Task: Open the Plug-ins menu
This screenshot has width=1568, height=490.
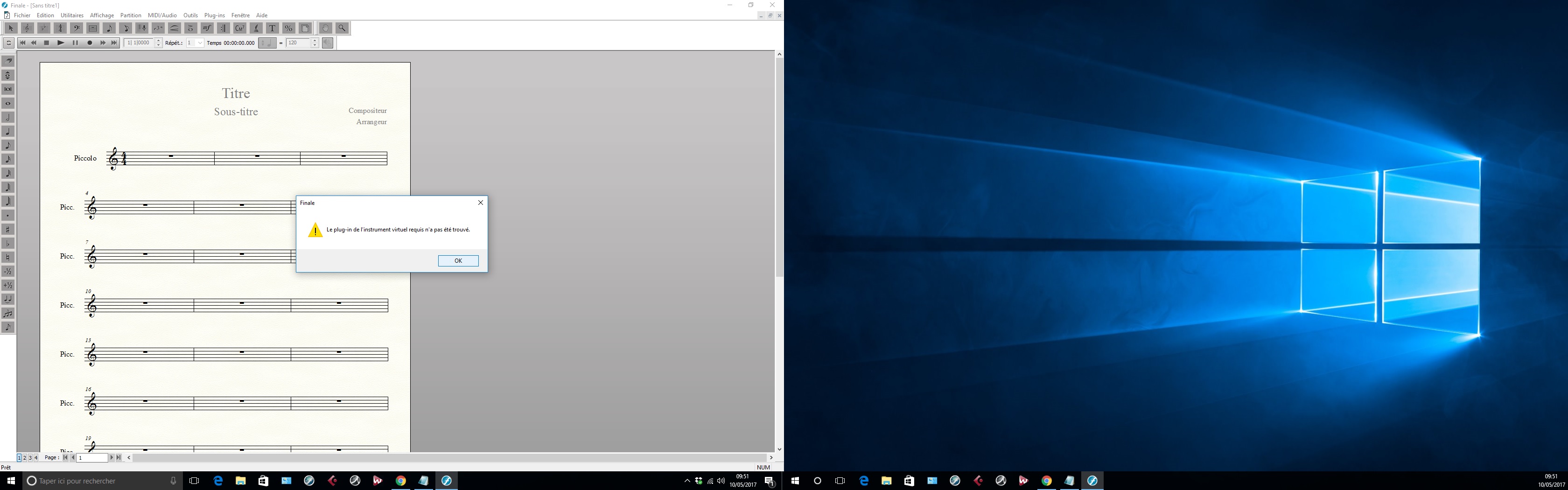Action: point(214,15)
